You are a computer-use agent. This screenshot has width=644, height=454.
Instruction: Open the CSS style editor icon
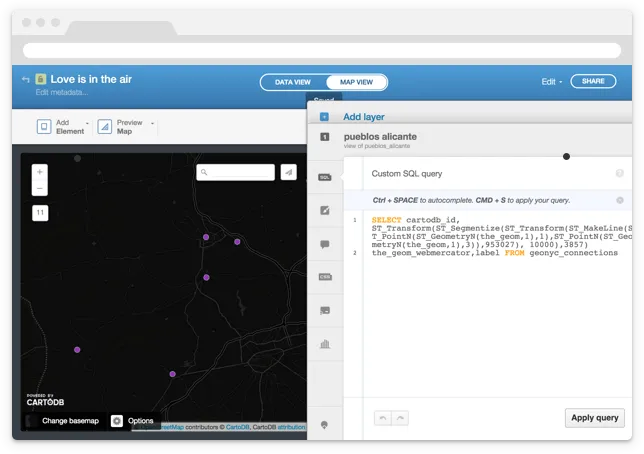pos(325,277)
